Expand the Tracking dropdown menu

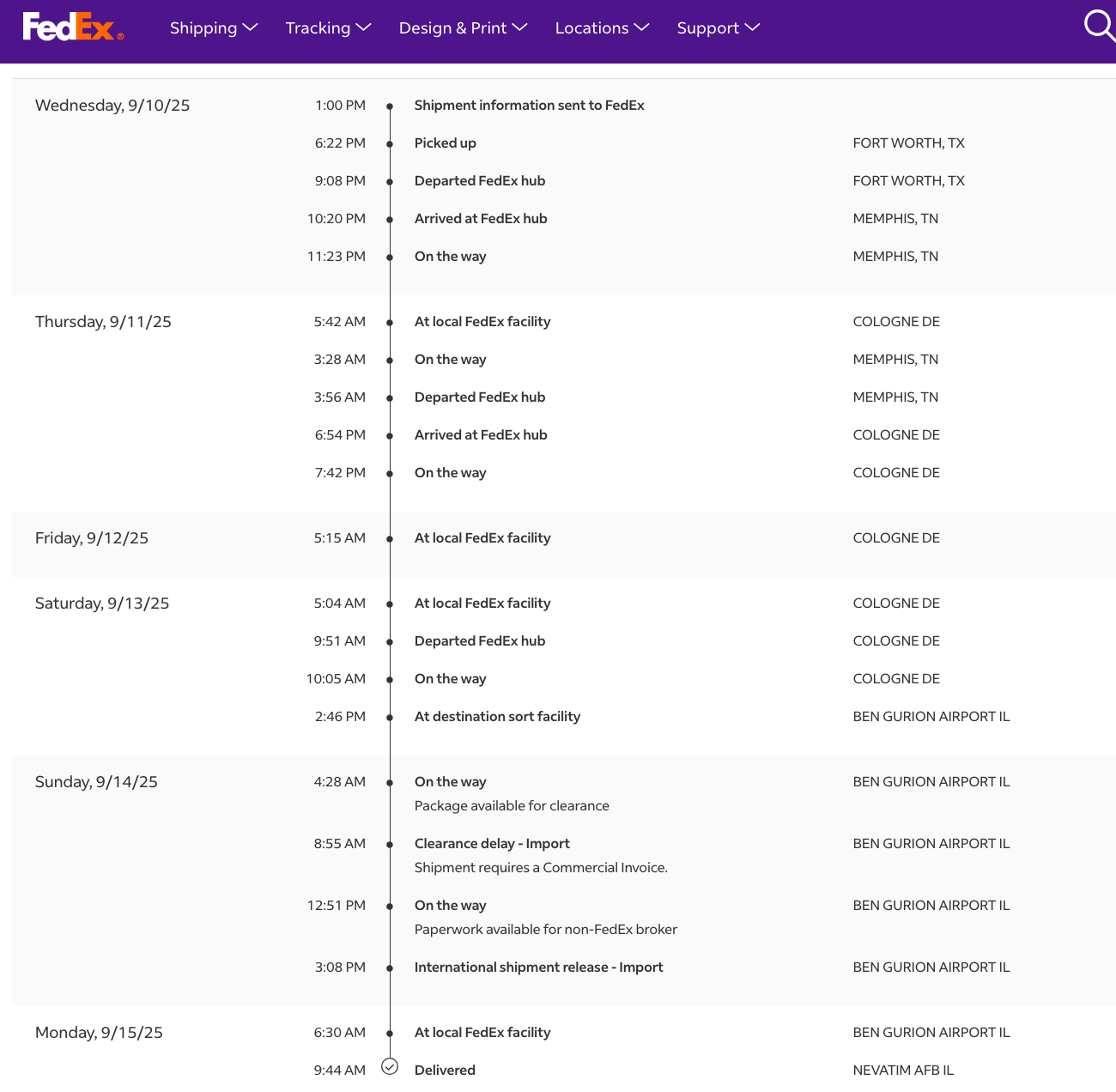328,28
